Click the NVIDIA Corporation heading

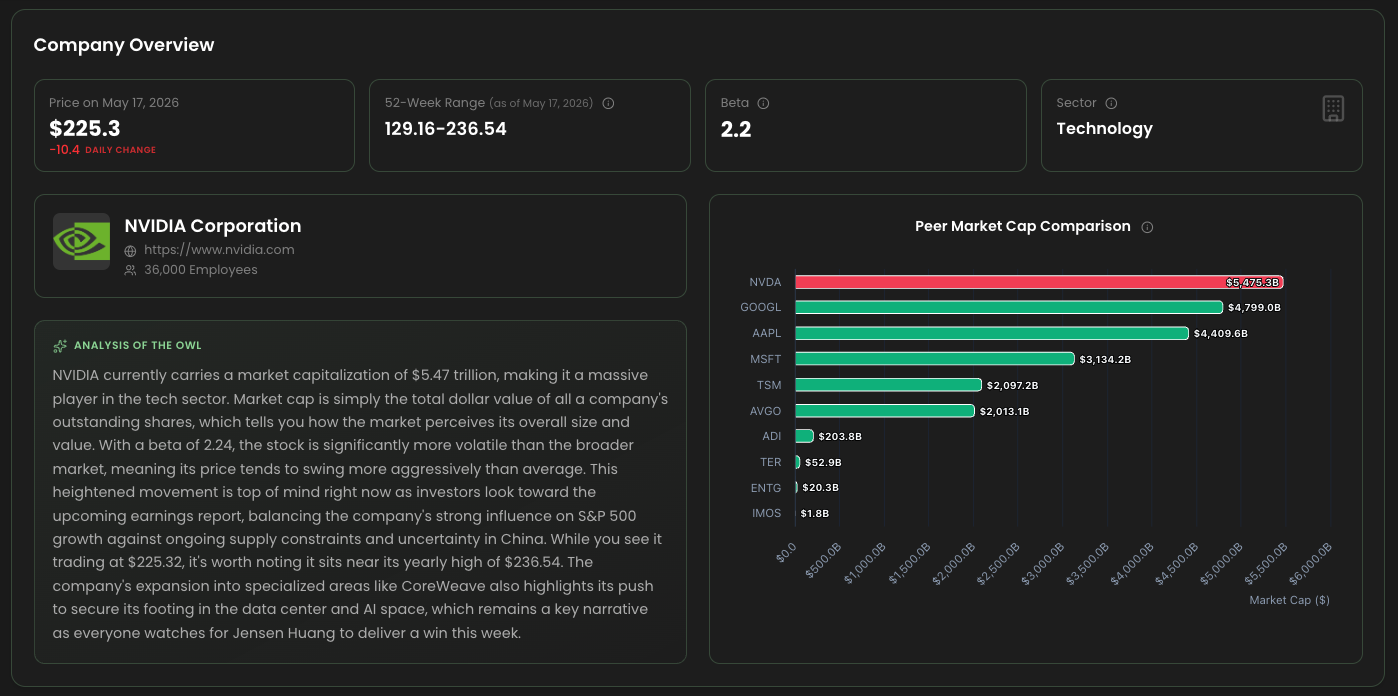[212, 226]
